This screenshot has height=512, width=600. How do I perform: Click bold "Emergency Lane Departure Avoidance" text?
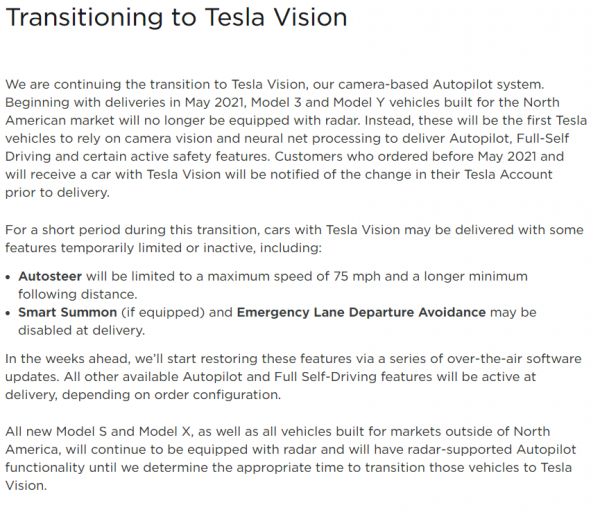pyautogui.click(x=361, y=313)
